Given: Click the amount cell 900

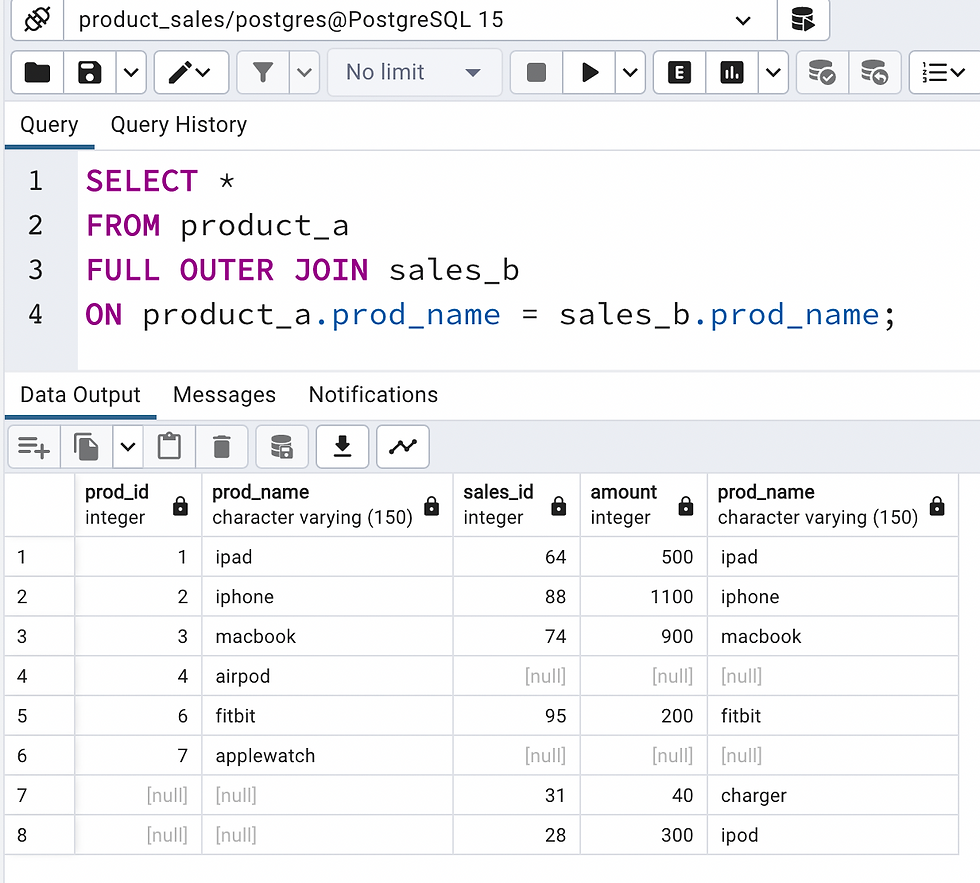Looking at the screenshot, I should point(644,636).
